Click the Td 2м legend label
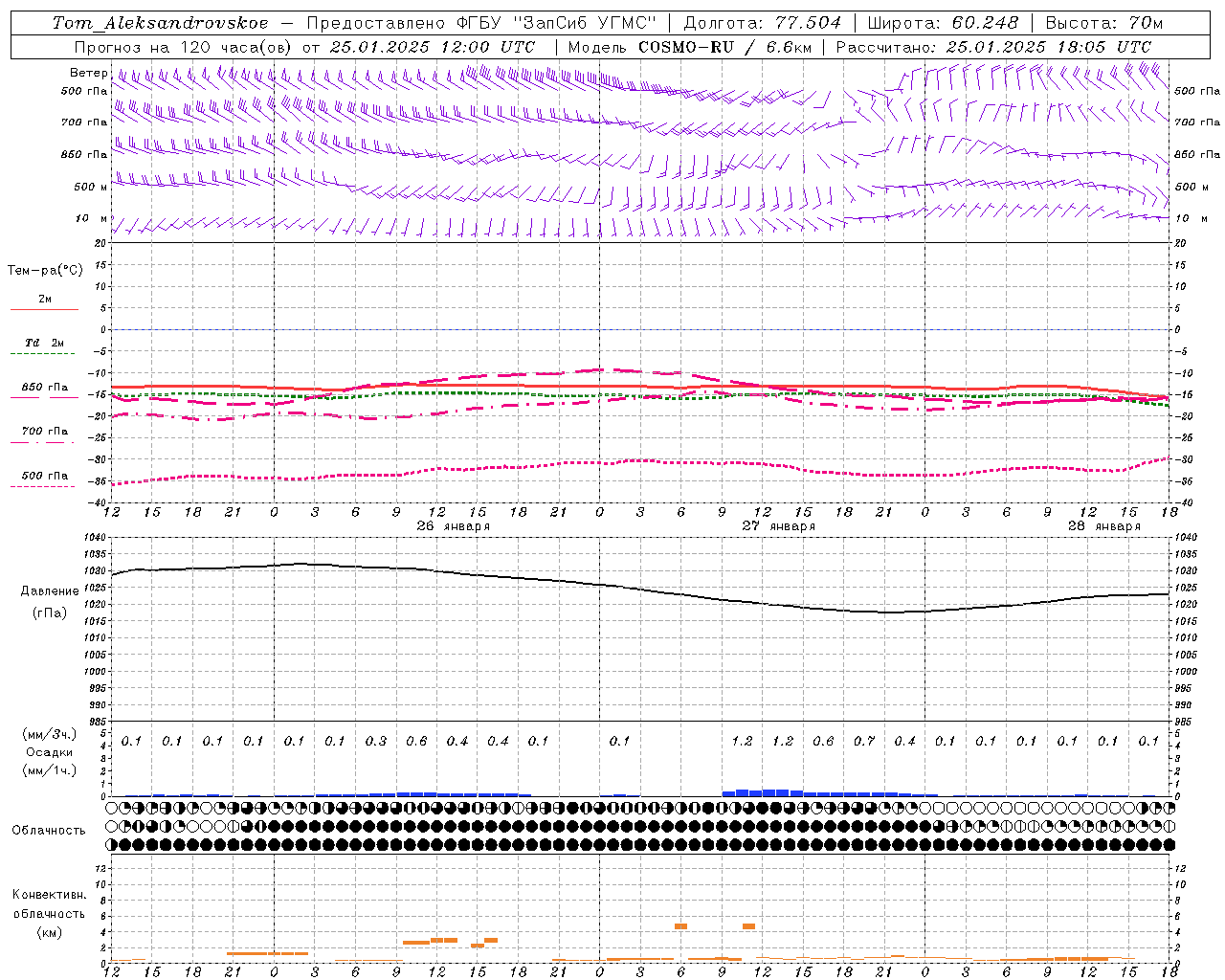The image size is (1225, 980). (44, 343)
